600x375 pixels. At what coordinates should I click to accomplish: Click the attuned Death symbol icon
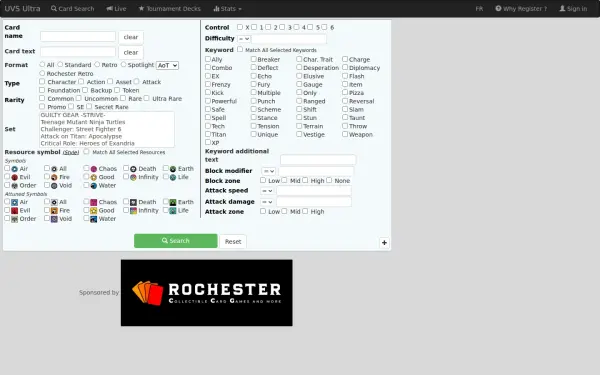[133, 202]
